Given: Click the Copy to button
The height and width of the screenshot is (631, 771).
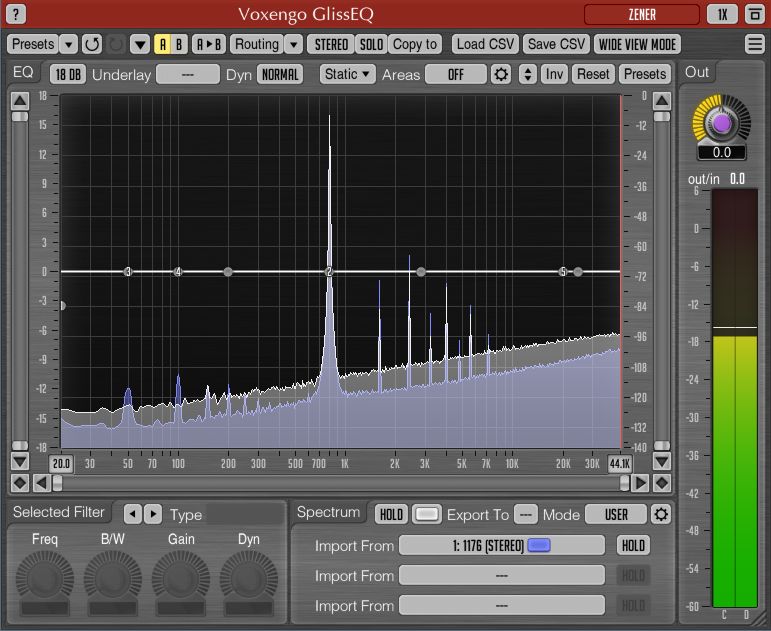Looking at the screenshot, I should (x=415, y=44).
